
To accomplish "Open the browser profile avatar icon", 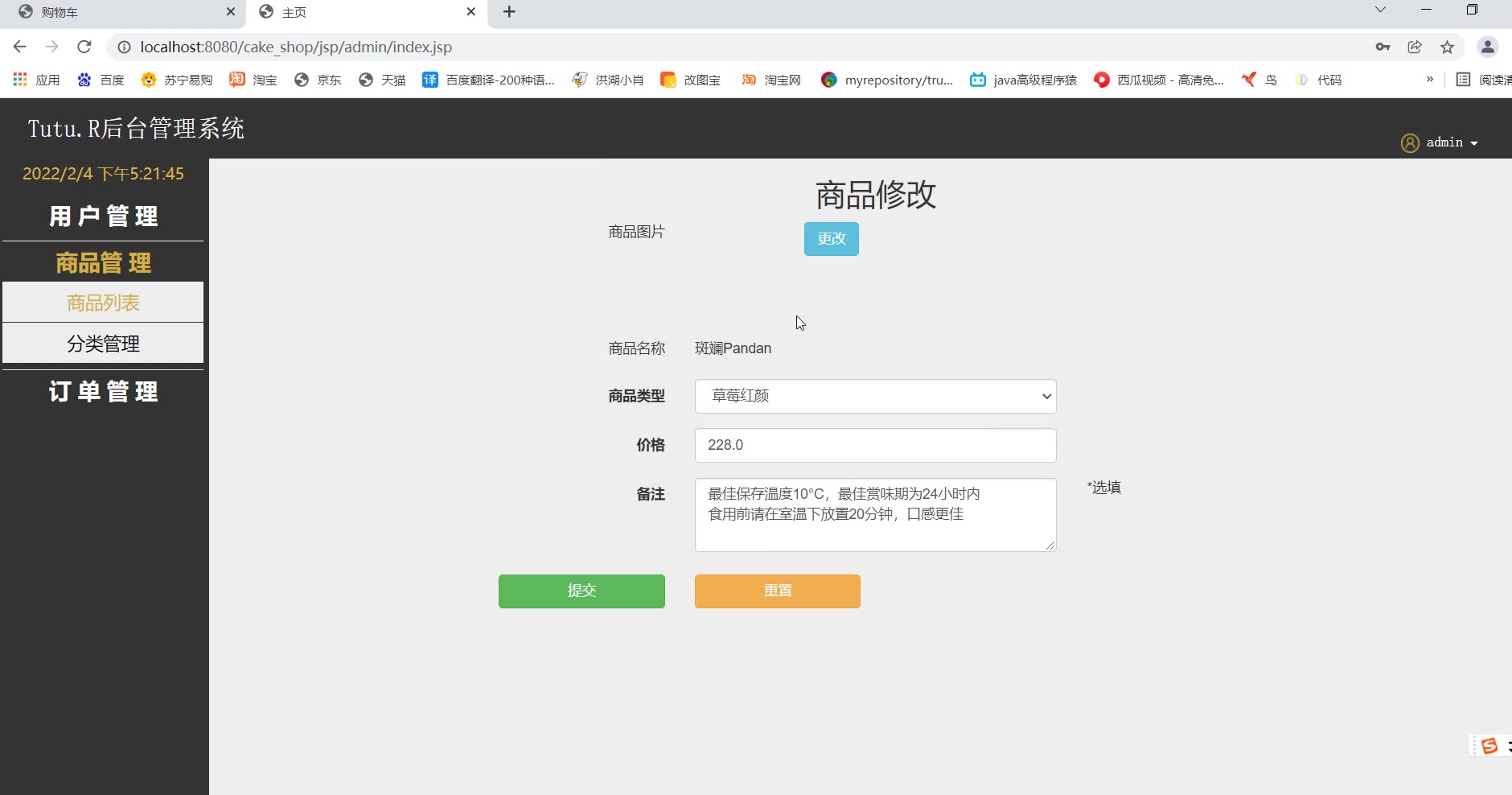I will click(1487, 47).
